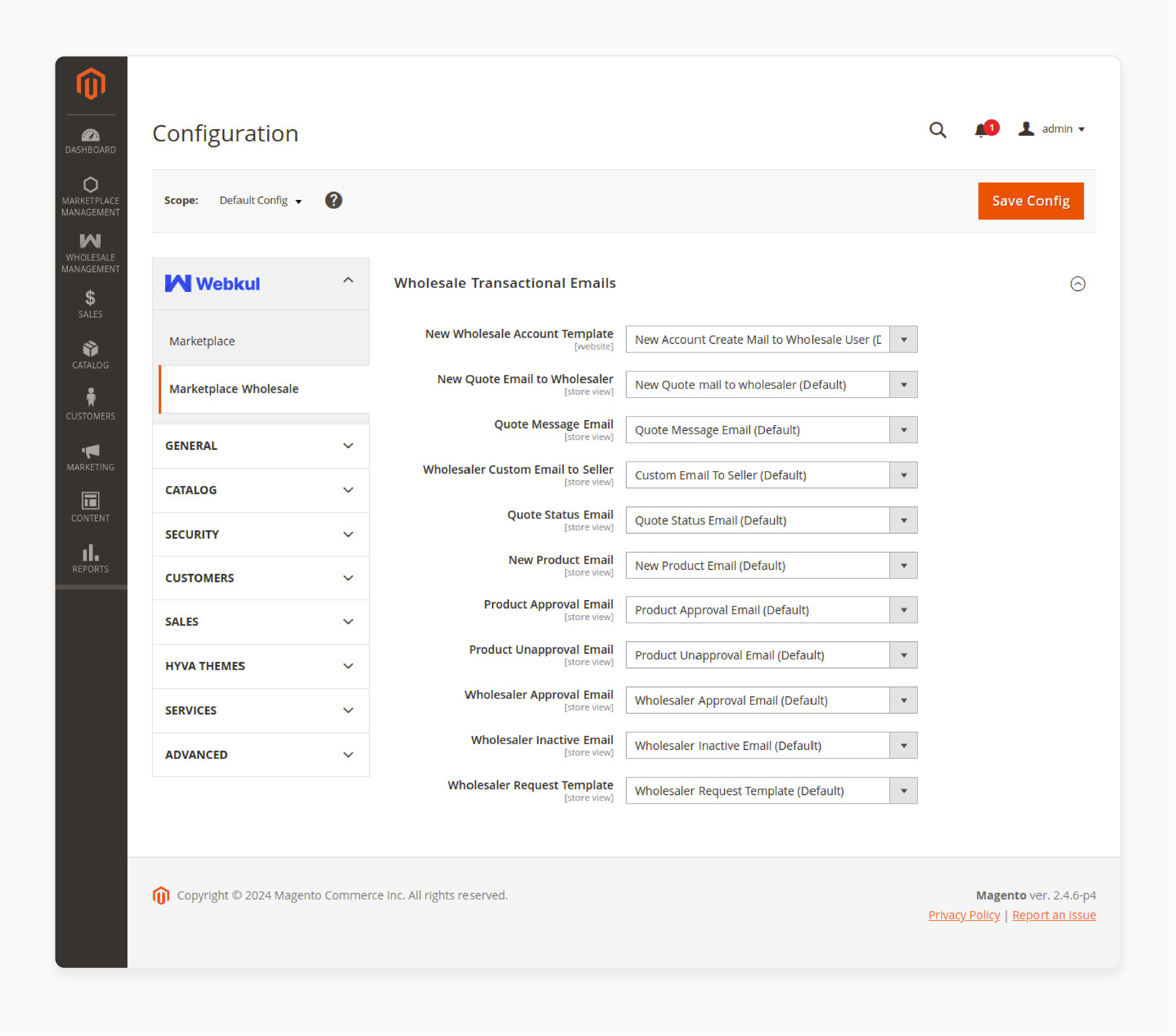Open the Reports sidebar menu

[90, 559]
